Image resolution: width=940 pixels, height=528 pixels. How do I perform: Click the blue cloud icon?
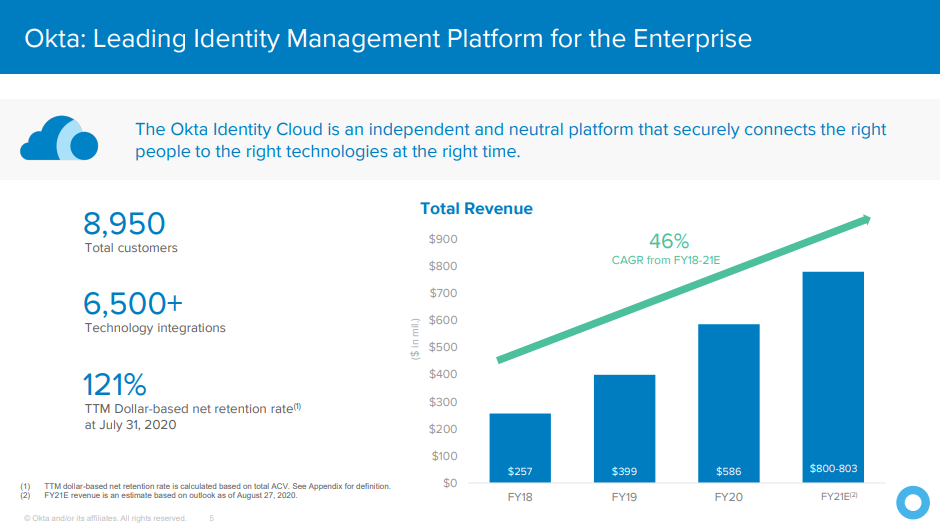click(59, 138)
